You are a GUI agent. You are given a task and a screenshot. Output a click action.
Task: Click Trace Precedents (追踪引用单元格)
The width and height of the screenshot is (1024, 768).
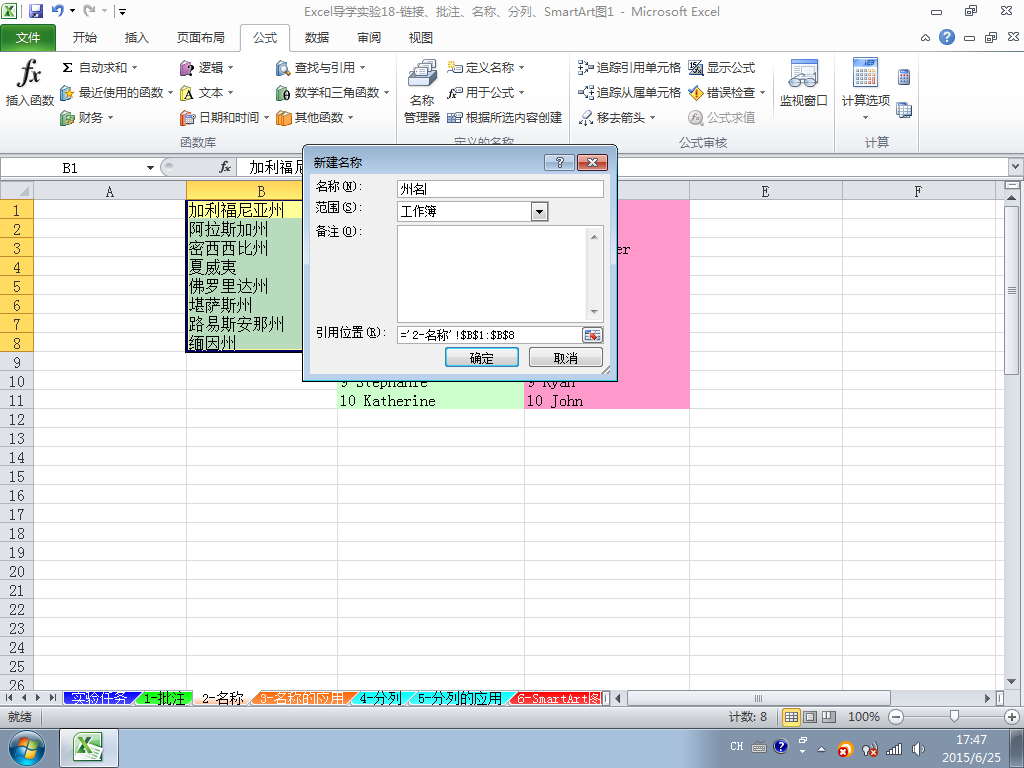click(x=629, y=68)
